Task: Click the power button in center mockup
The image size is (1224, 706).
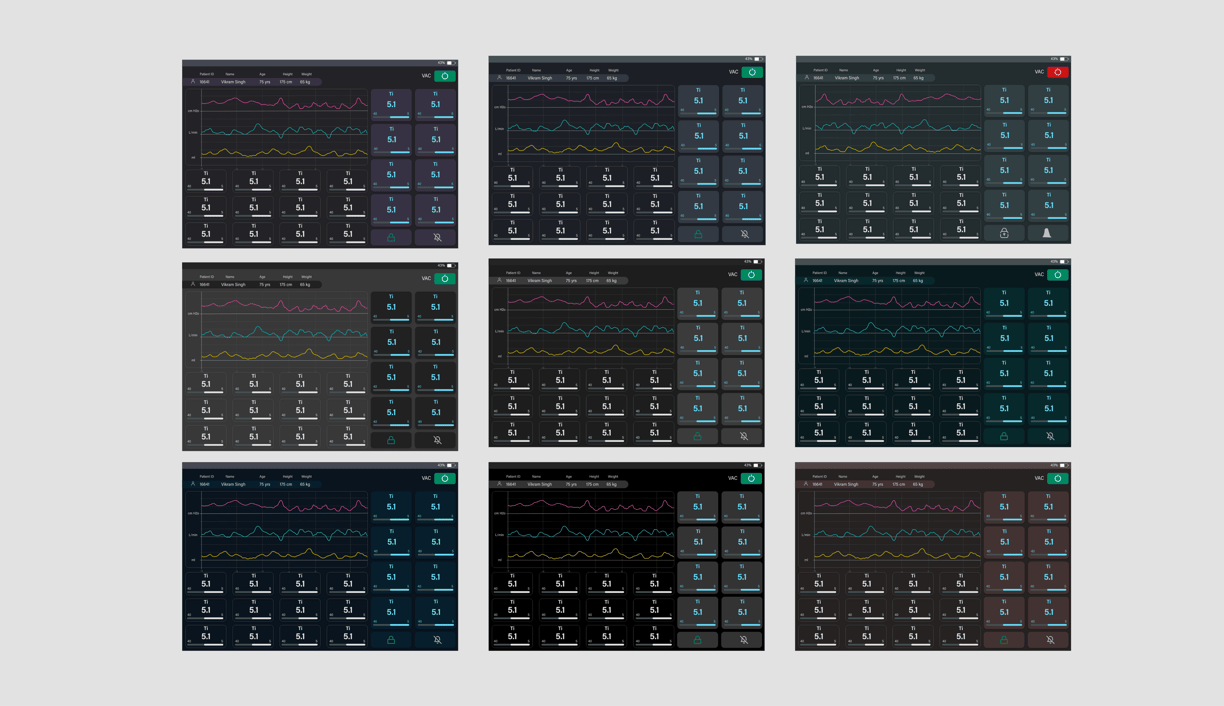Action: pyautogui.click(x=751, y=275)
